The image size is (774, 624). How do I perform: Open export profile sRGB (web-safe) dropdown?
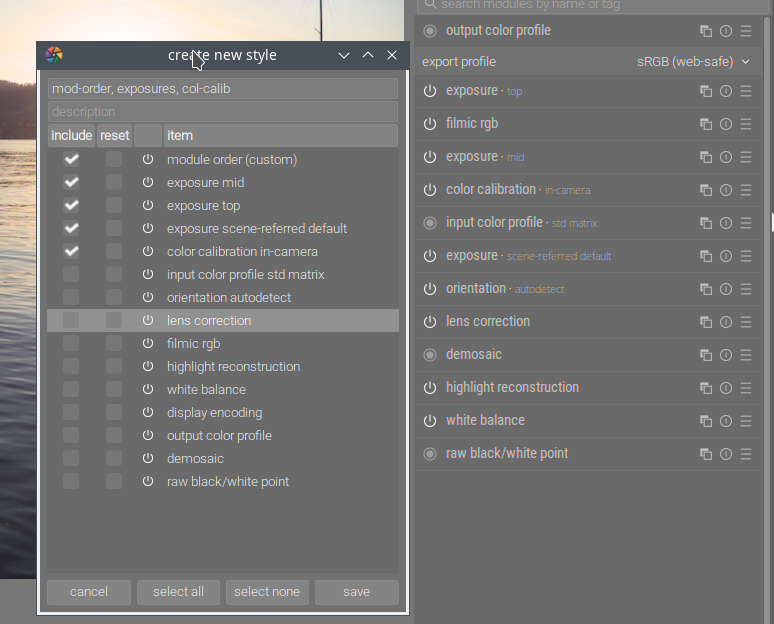coord(693,62)
